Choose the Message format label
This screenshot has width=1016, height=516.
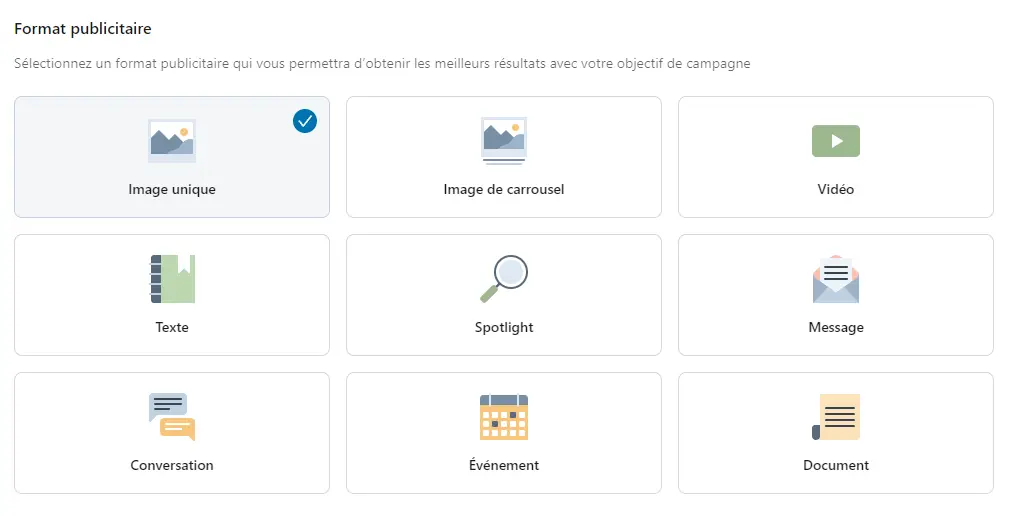(836, 327)
